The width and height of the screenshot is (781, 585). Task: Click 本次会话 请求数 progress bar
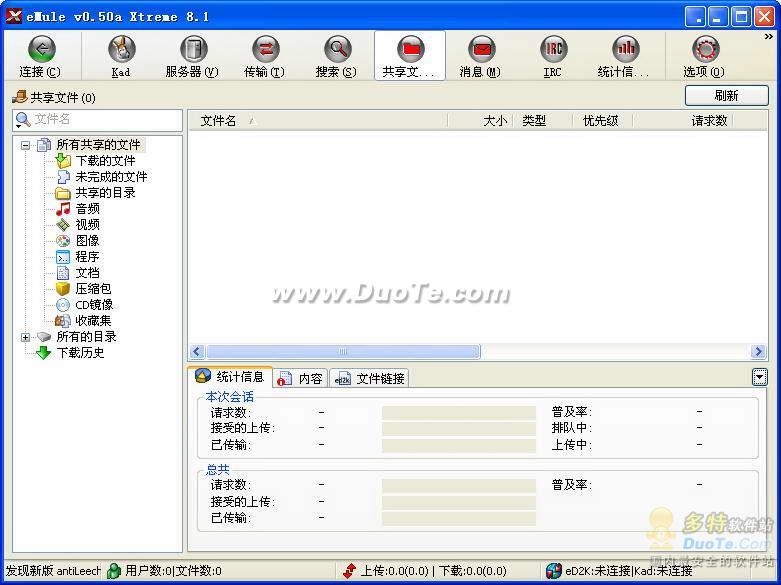coord(459,413)
